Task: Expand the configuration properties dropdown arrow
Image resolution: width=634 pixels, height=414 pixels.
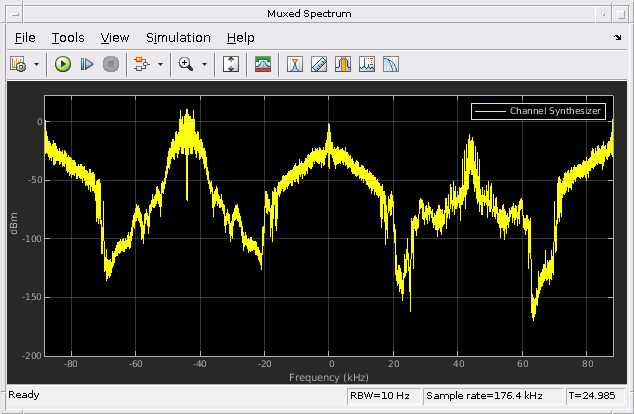Action: 36,64
